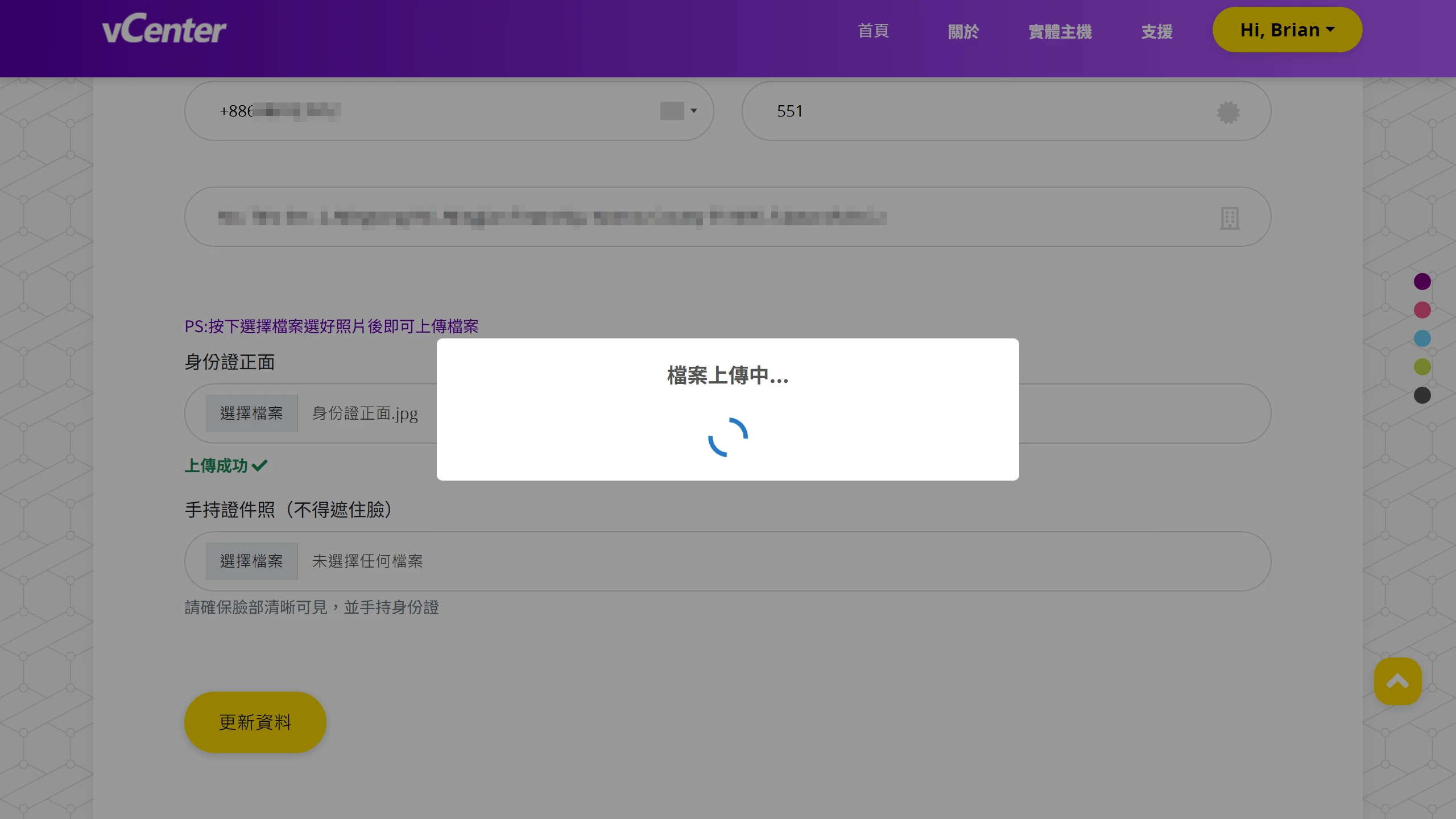Expand the Hi, Brian account menu
Viewport: 1456px width, 819px height.
tap(1287, 29)
